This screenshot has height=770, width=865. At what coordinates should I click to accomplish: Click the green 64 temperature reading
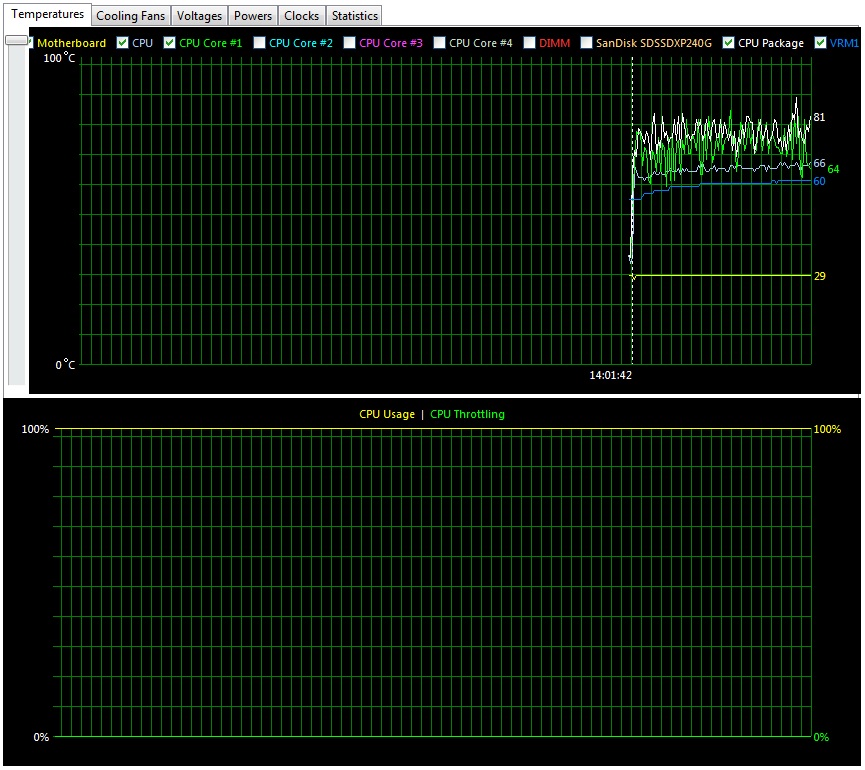pyautogui.click(x=833, y=169)
